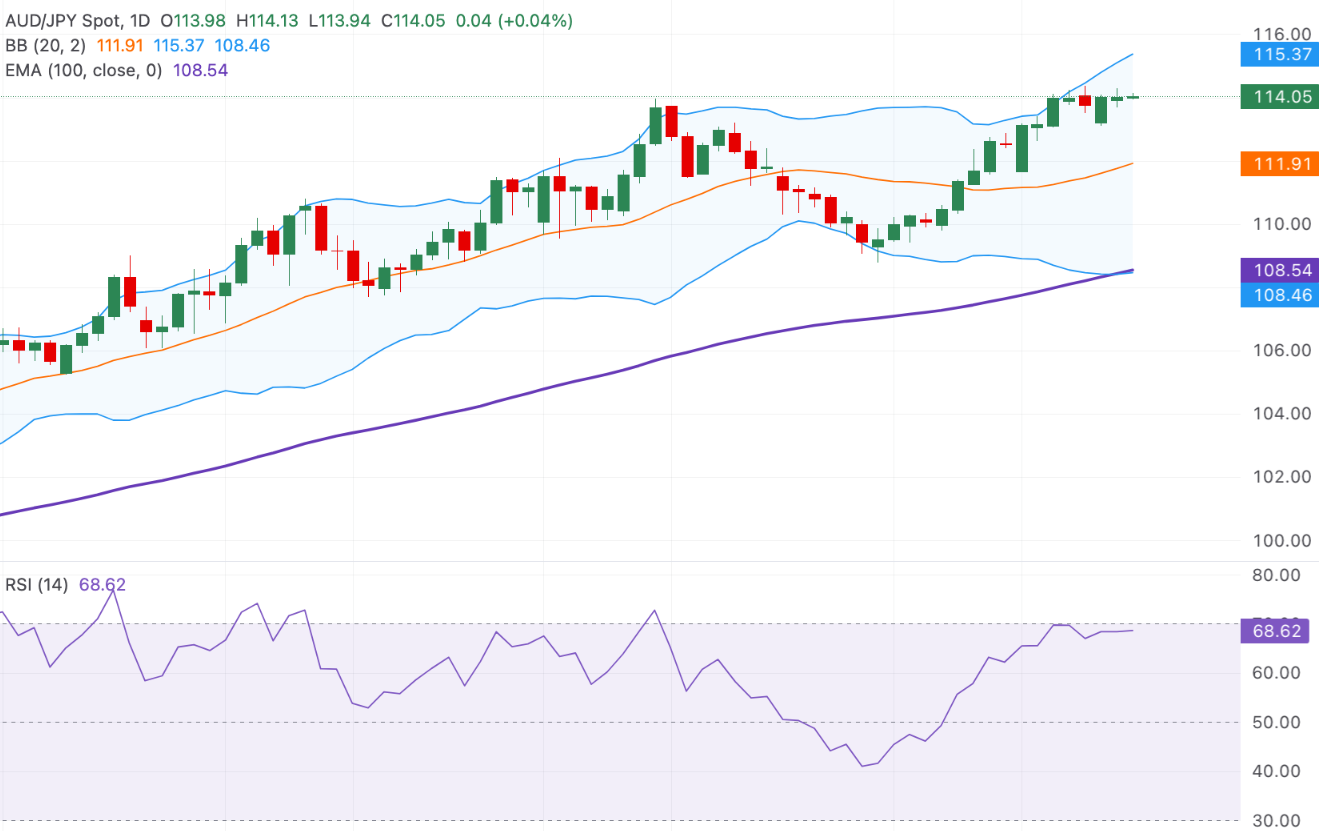Select the purple 108.54 axis price tag
Image resolution: width=1319 pixels, height=831 pixels.
(x=1276, y=270)
